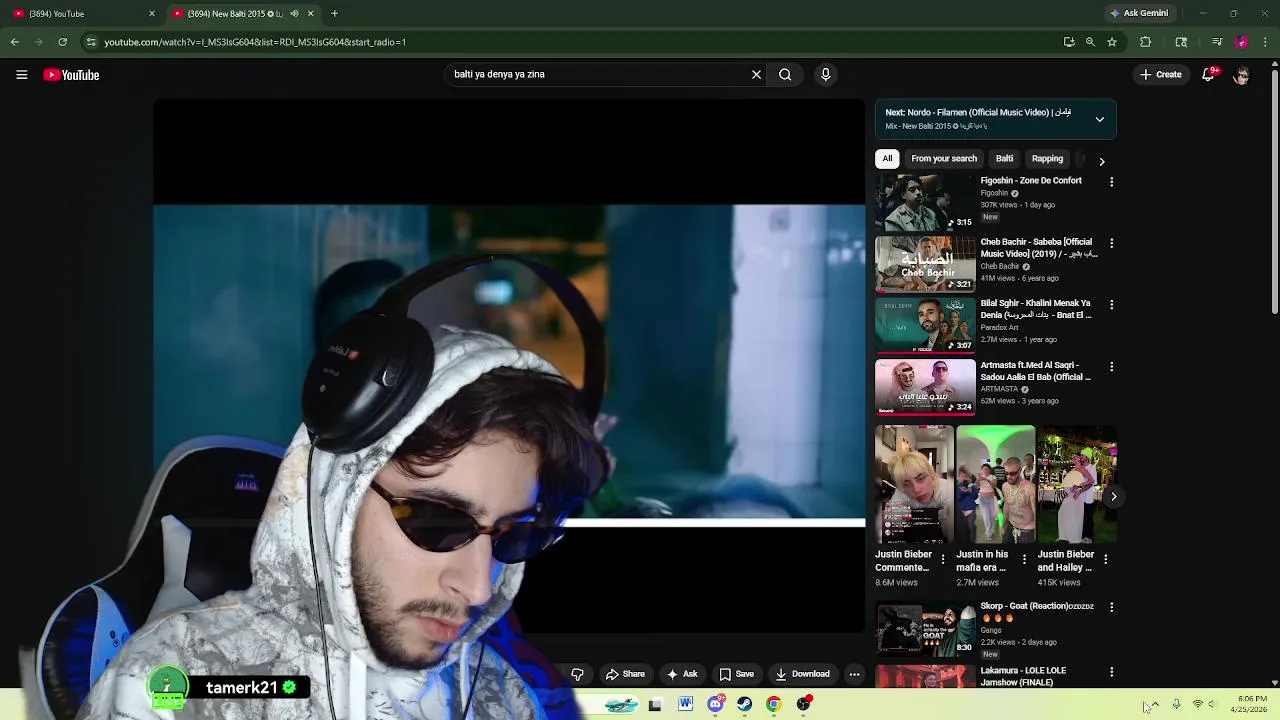Image resolution: width=1280 pixels, height=720 pixels.
Task: Show more Shorts with right arrow
Action: point(1113,496)
